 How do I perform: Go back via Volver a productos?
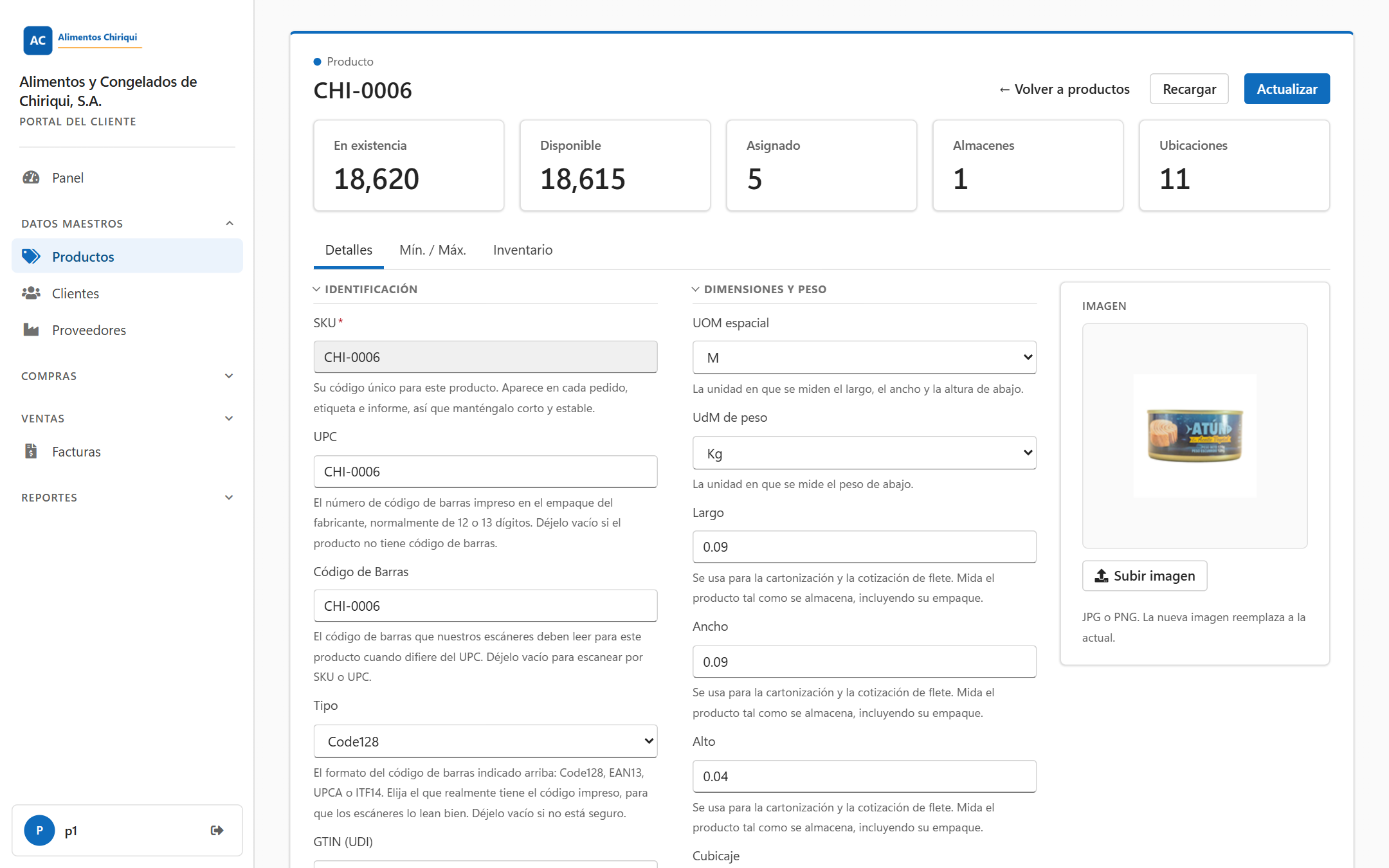pos(1064,89)
